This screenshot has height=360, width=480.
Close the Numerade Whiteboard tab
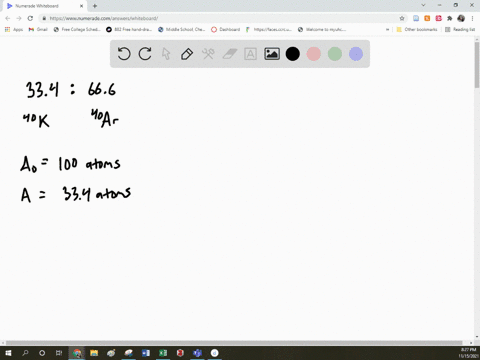pos(81,6)
